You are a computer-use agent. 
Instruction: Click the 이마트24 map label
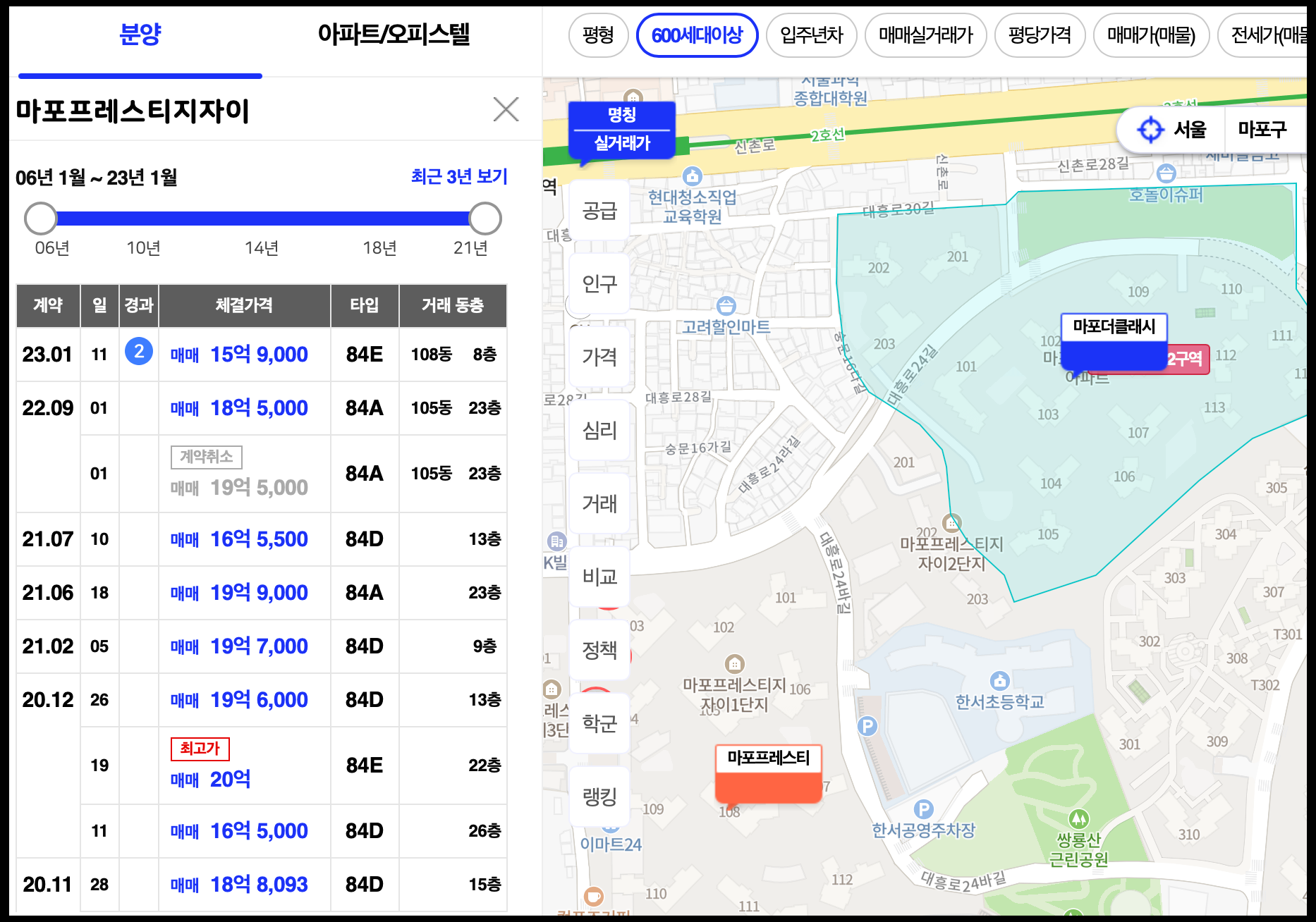611,844
